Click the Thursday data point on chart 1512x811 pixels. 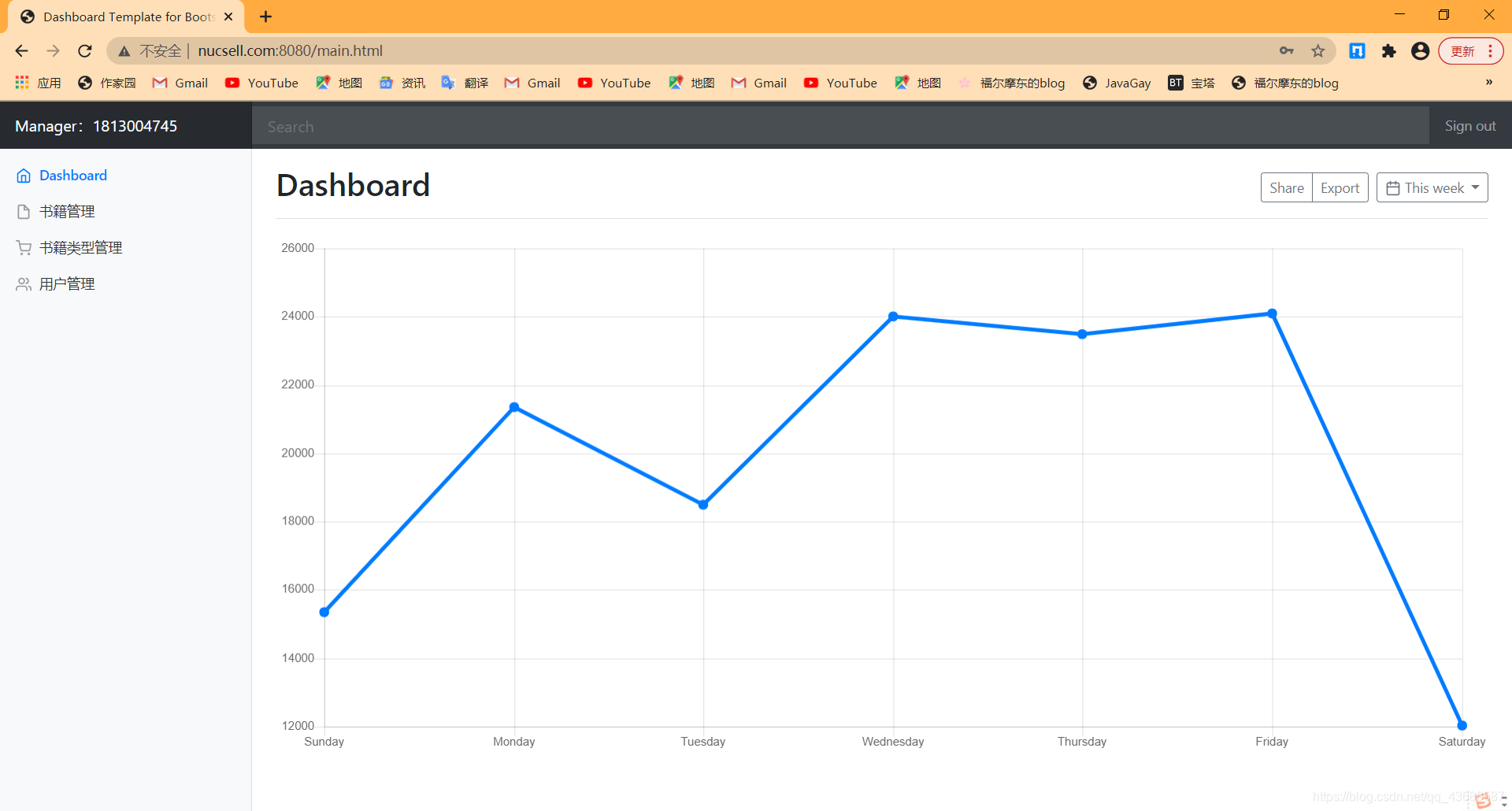coord(1082,334)
